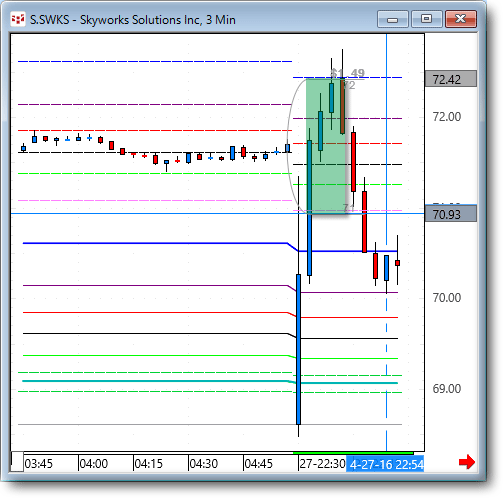504x499 pixels.
Task: Click the 03:45 time axis label
Action: (x=39, y=464)
